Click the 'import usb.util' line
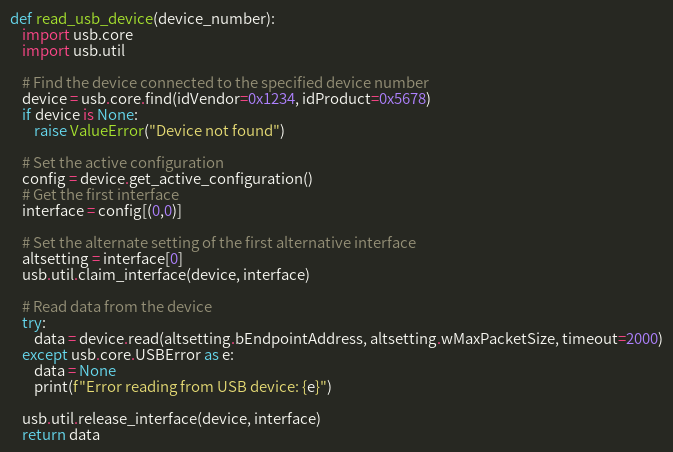 [74, 51]
